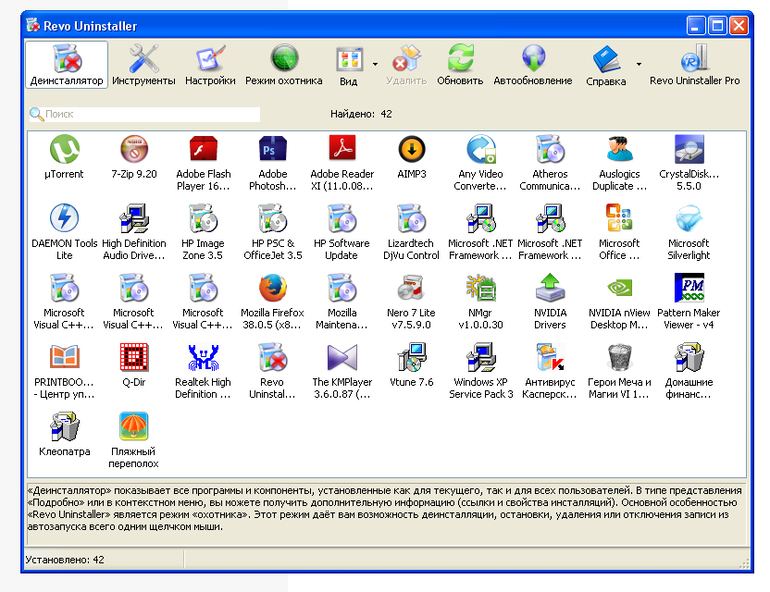This screenshot has height=592, width=770.
Task: Select Mozilla Firefox 38.0.5 entry
Action: click(273, 302)
